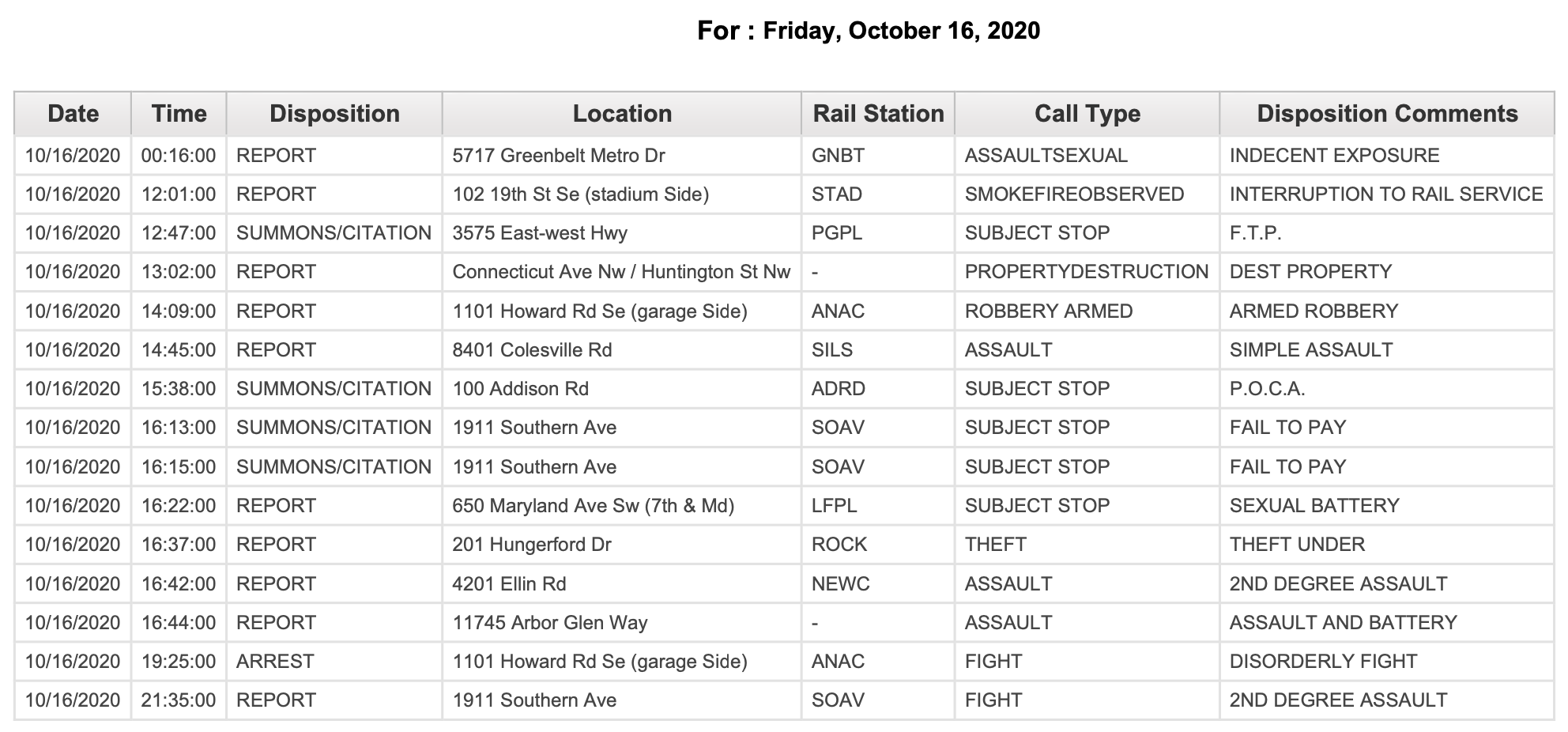The image size is (1568, 732).
Task: Click the Time column header
Action: pos(179,114)
